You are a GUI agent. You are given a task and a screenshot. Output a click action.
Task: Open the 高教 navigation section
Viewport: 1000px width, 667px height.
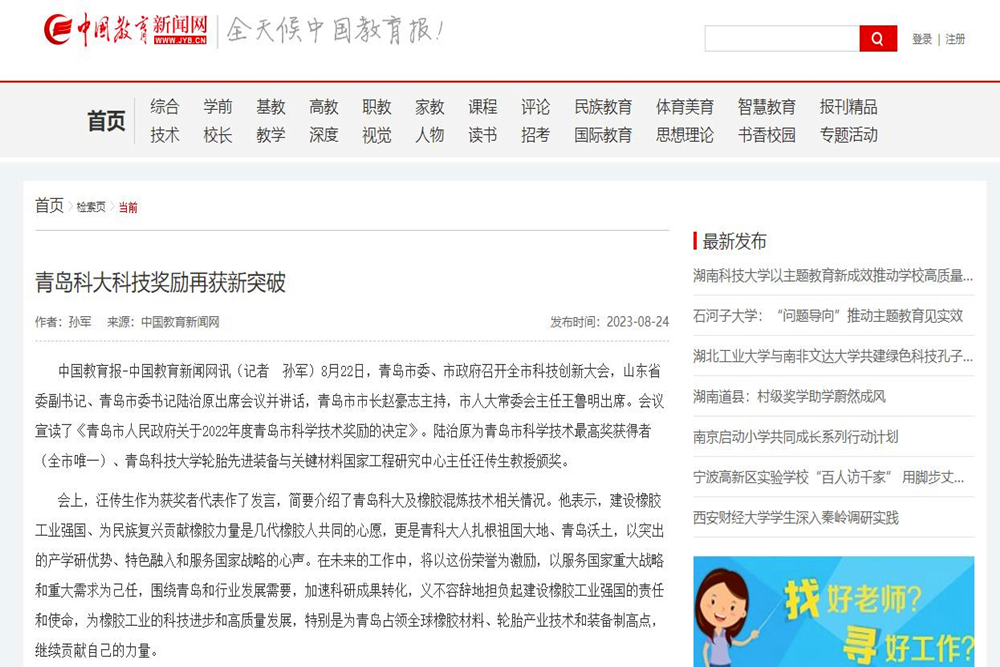[324, 107]
